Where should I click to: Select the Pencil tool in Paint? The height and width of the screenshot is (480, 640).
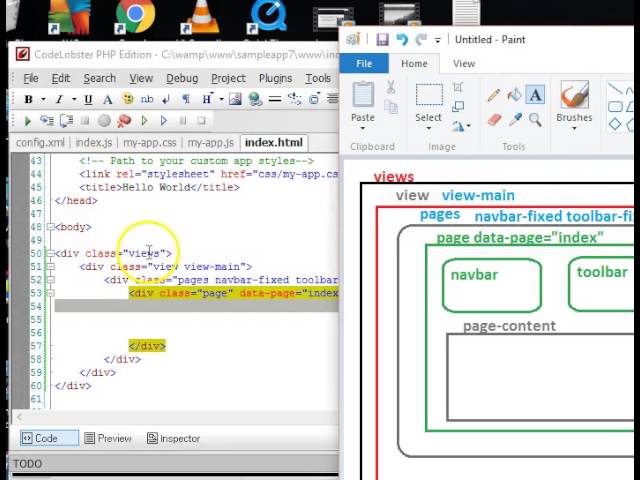(494, 96)
